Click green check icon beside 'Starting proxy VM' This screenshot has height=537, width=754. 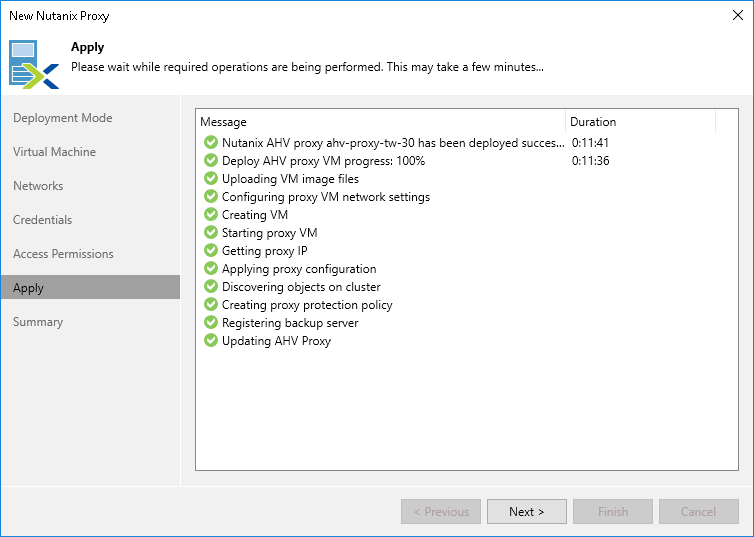point(211,232)
